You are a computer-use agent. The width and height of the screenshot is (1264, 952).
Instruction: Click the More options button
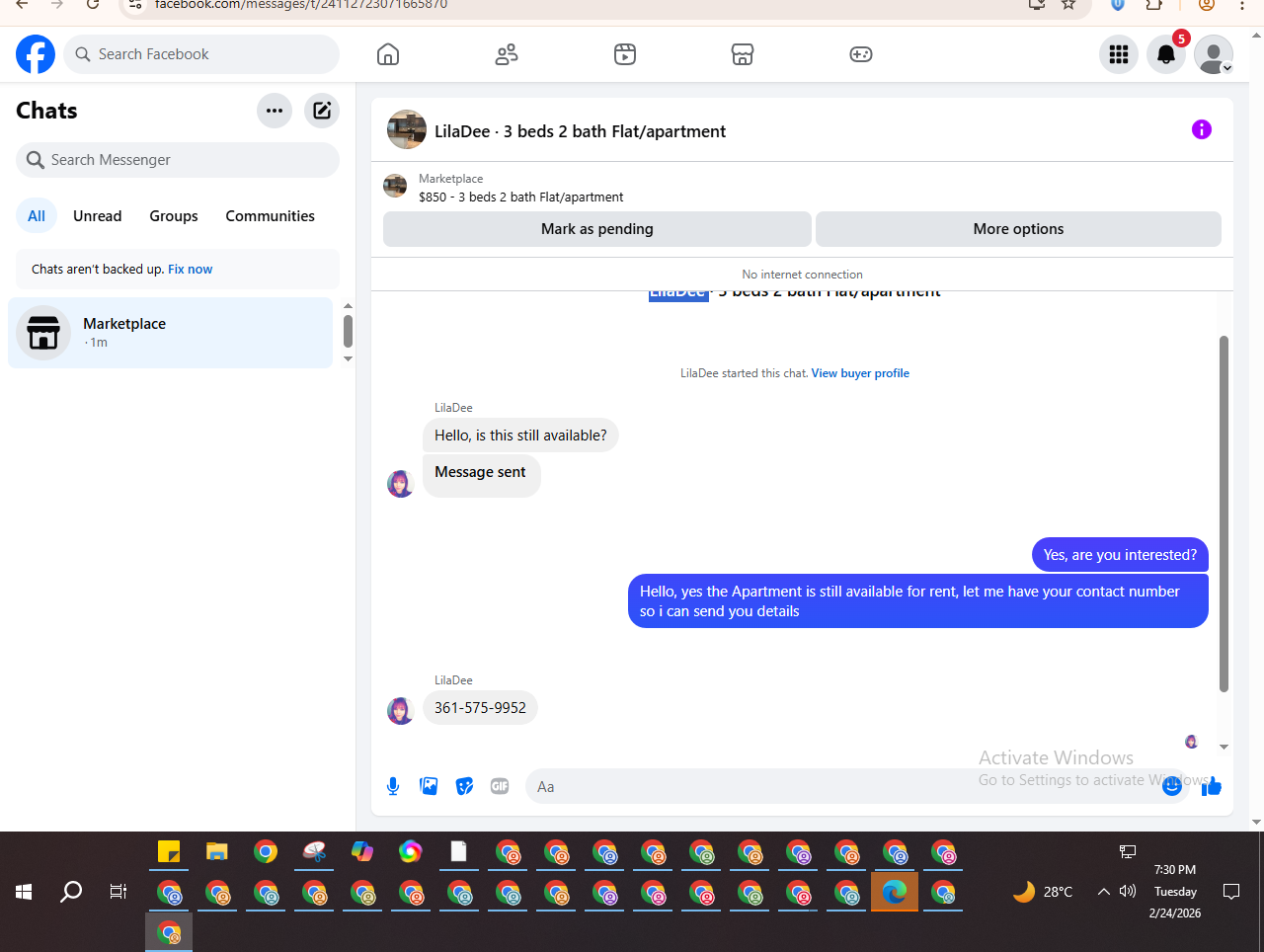[1018, 229]
